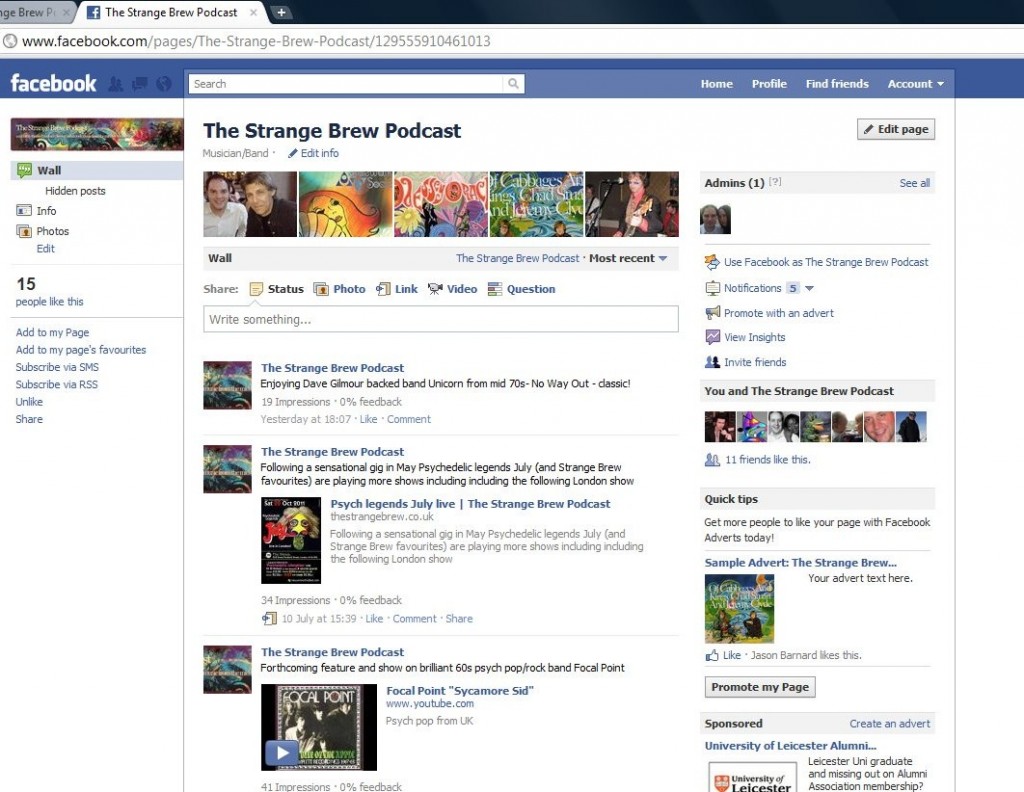Switch to The Strange Brew Podcast tab
This screenshot has width=1024, height=792.
(x=170, y=12)
